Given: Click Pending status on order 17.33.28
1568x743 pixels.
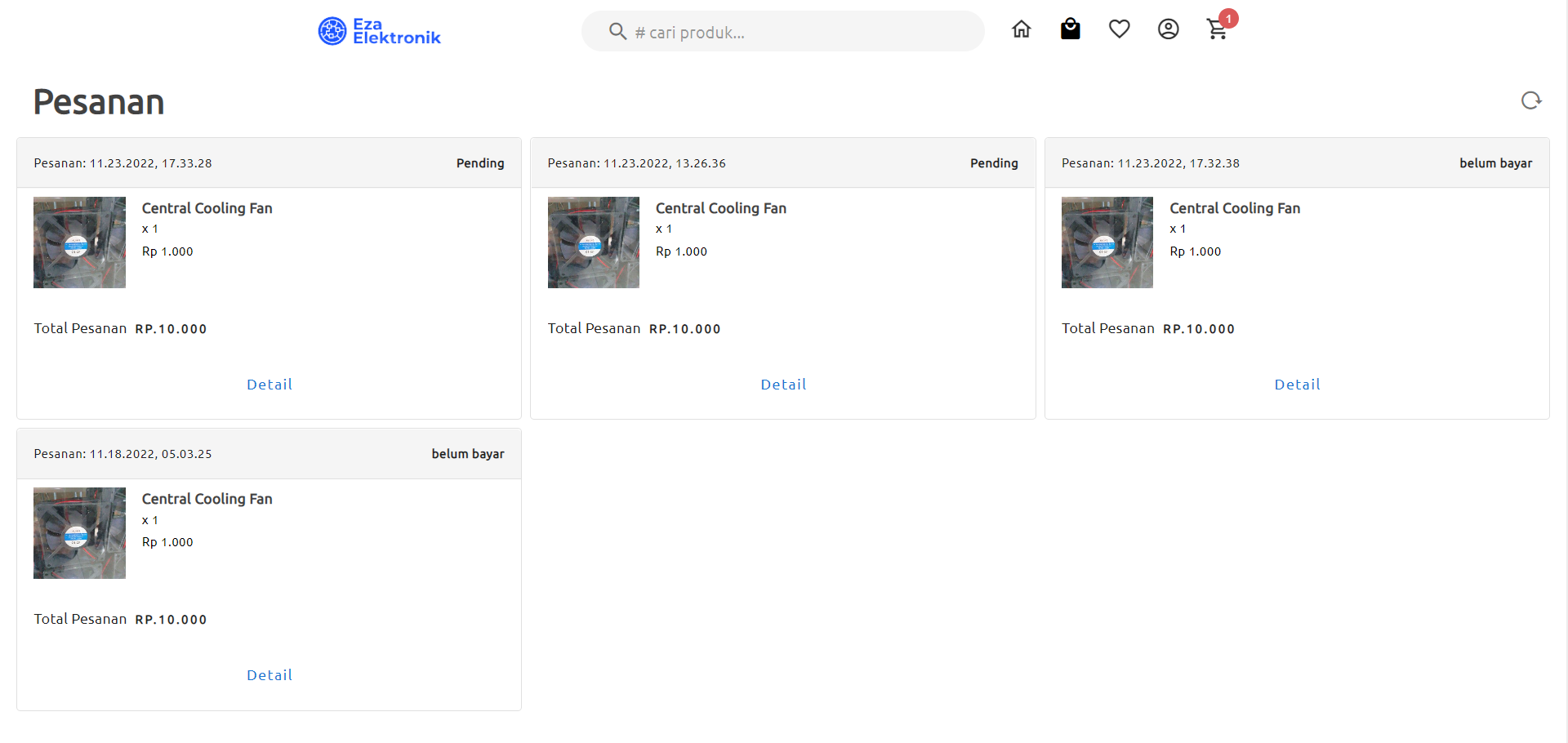Looking at the screenshot, I should 480,163.
